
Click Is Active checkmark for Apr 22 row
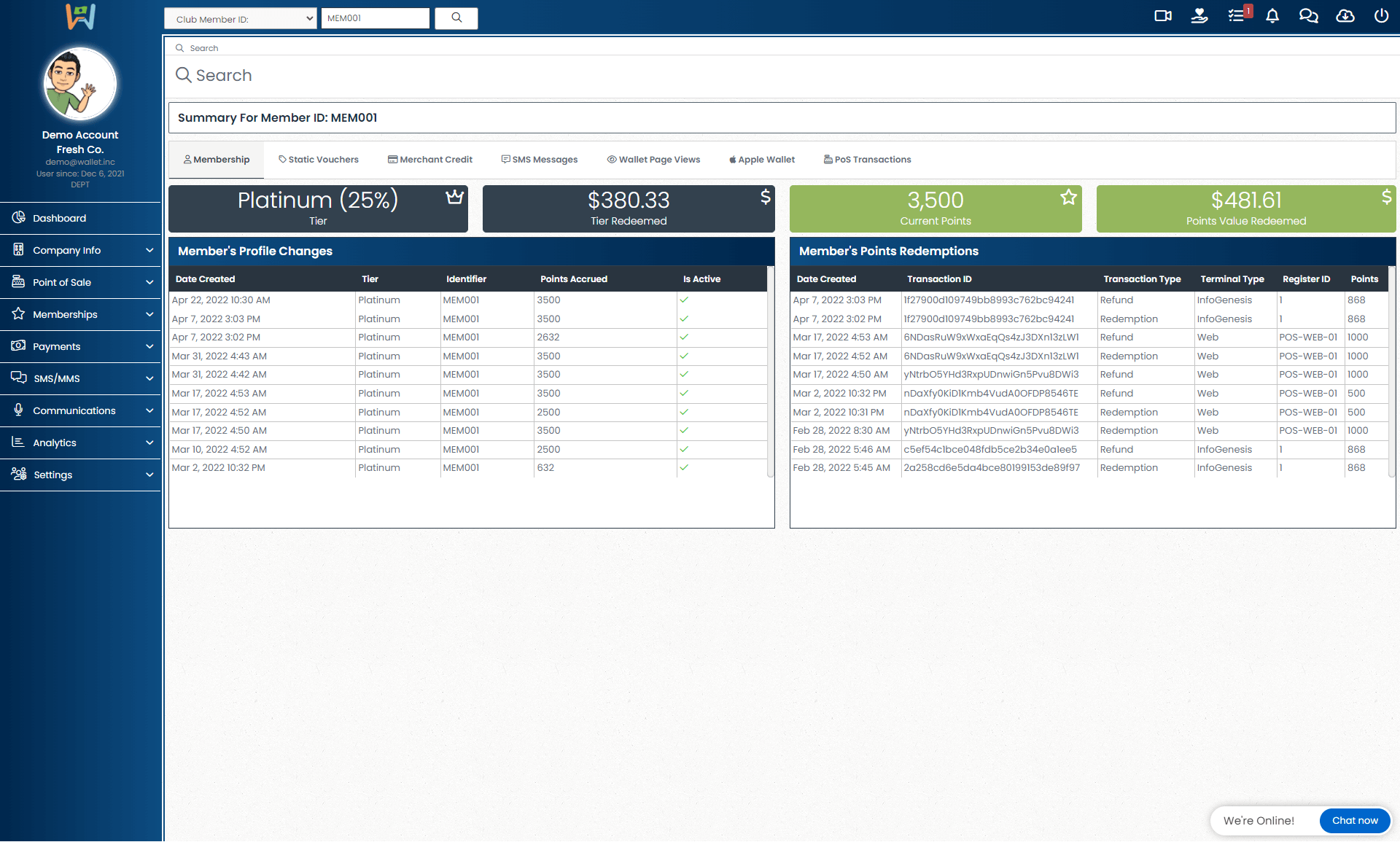click(684, 300)
